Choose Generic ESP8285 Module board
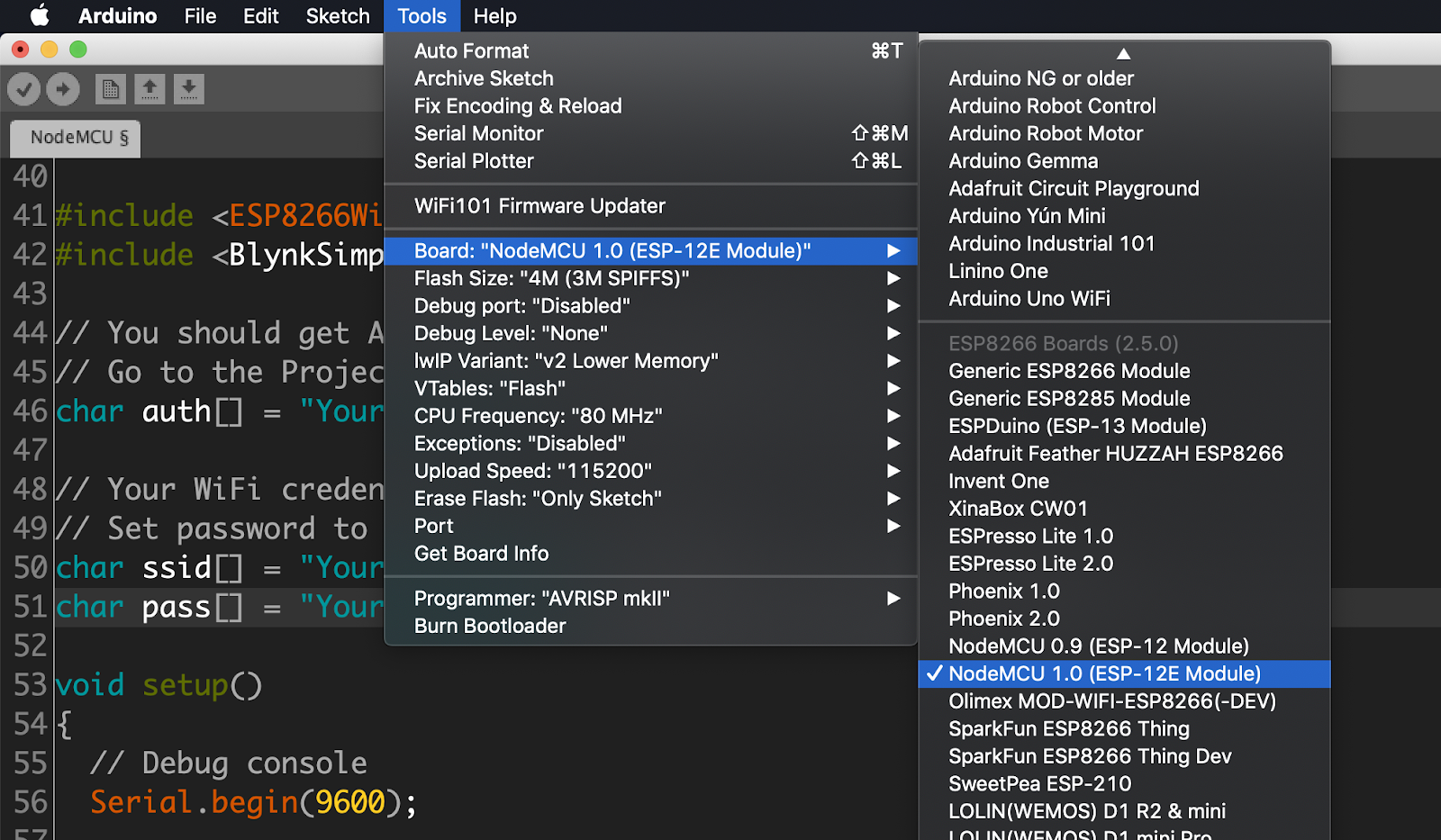 [1124, 399]
